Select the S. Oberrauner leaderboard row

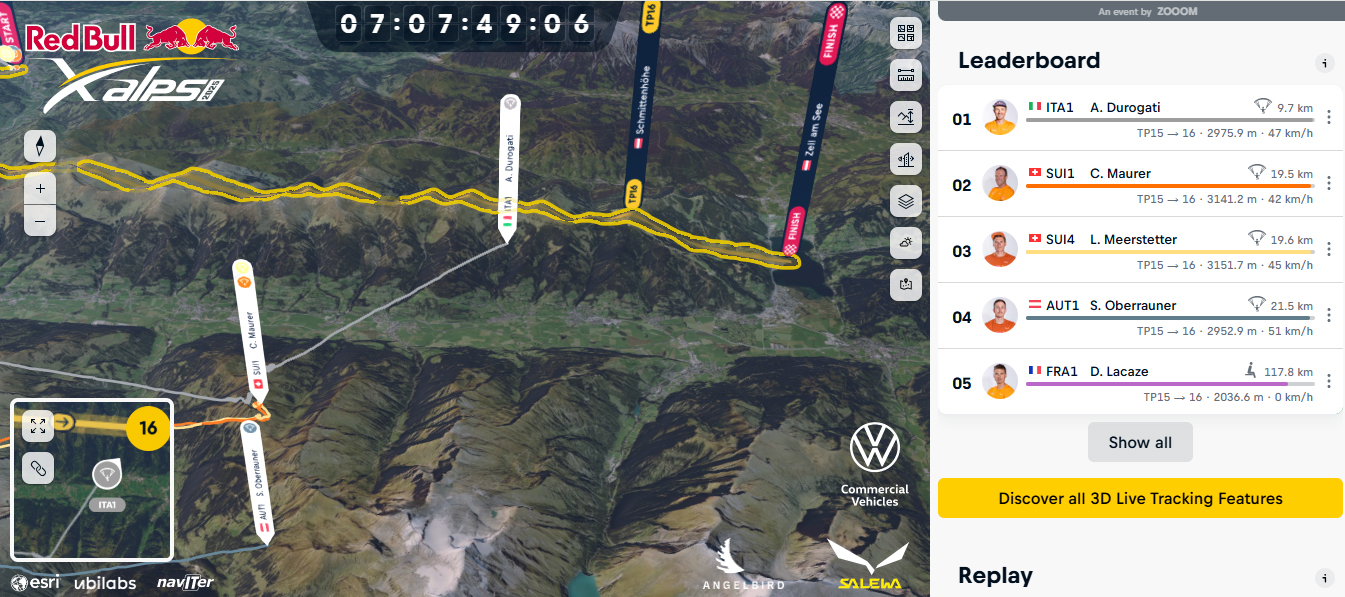point(1140,316)
